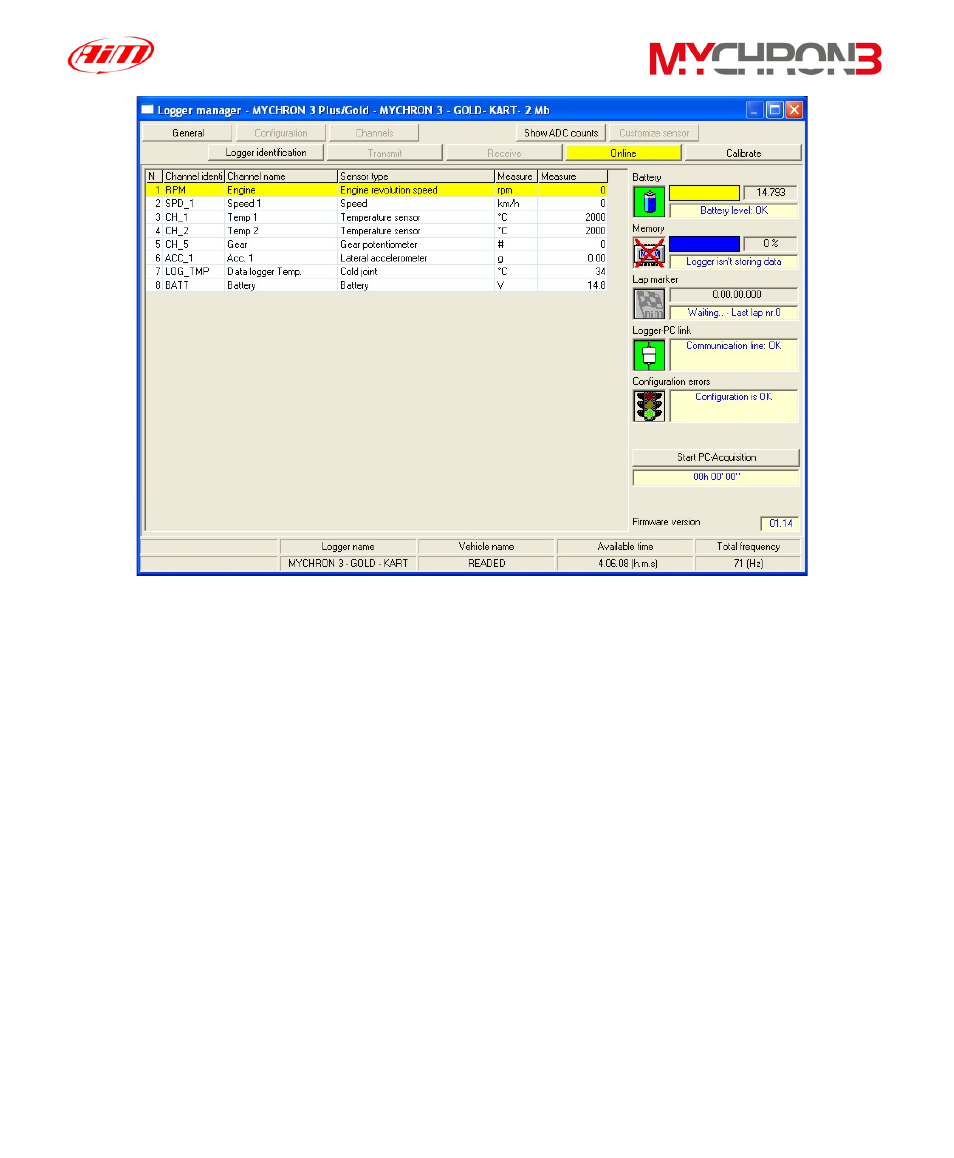Click the N column header
This screenshot has width=954, height=1158.
click(x=154, y=177)
